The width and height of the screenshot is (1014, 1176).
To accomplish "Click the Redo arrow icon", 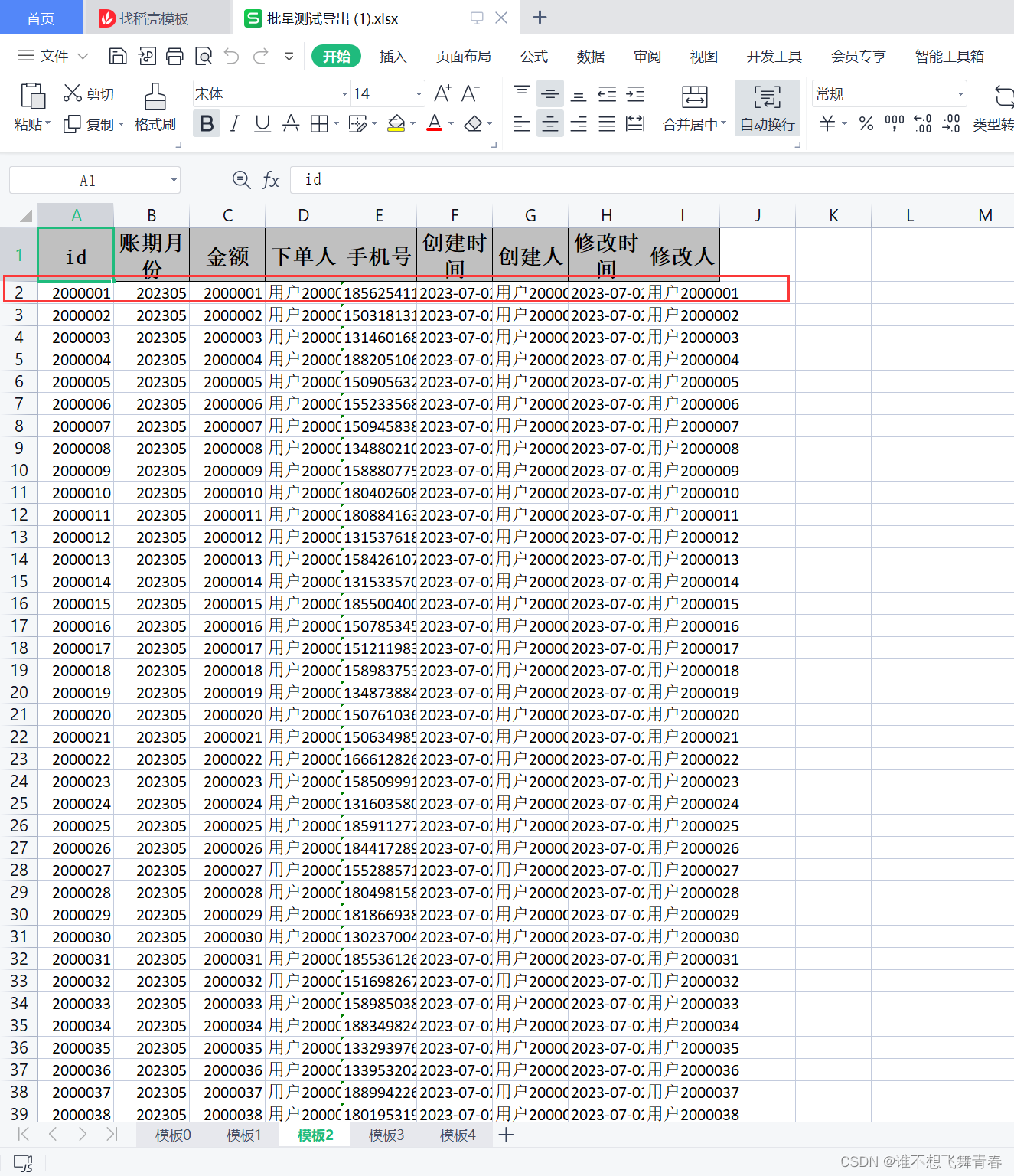I will click(x=261, y=56).
